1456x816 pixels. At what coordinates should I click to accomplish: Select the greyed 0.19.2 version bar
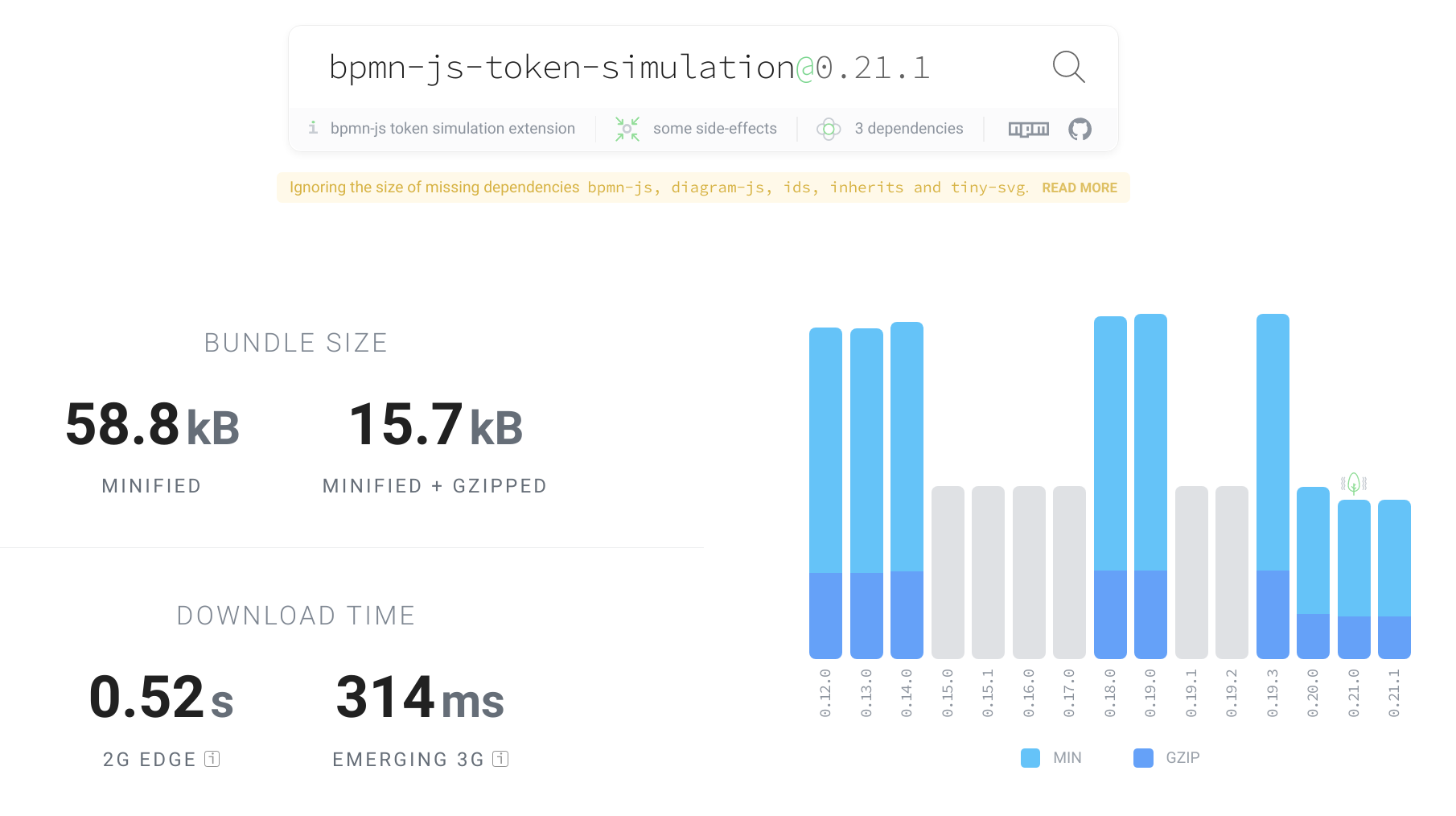click(x=1232, y=572)
